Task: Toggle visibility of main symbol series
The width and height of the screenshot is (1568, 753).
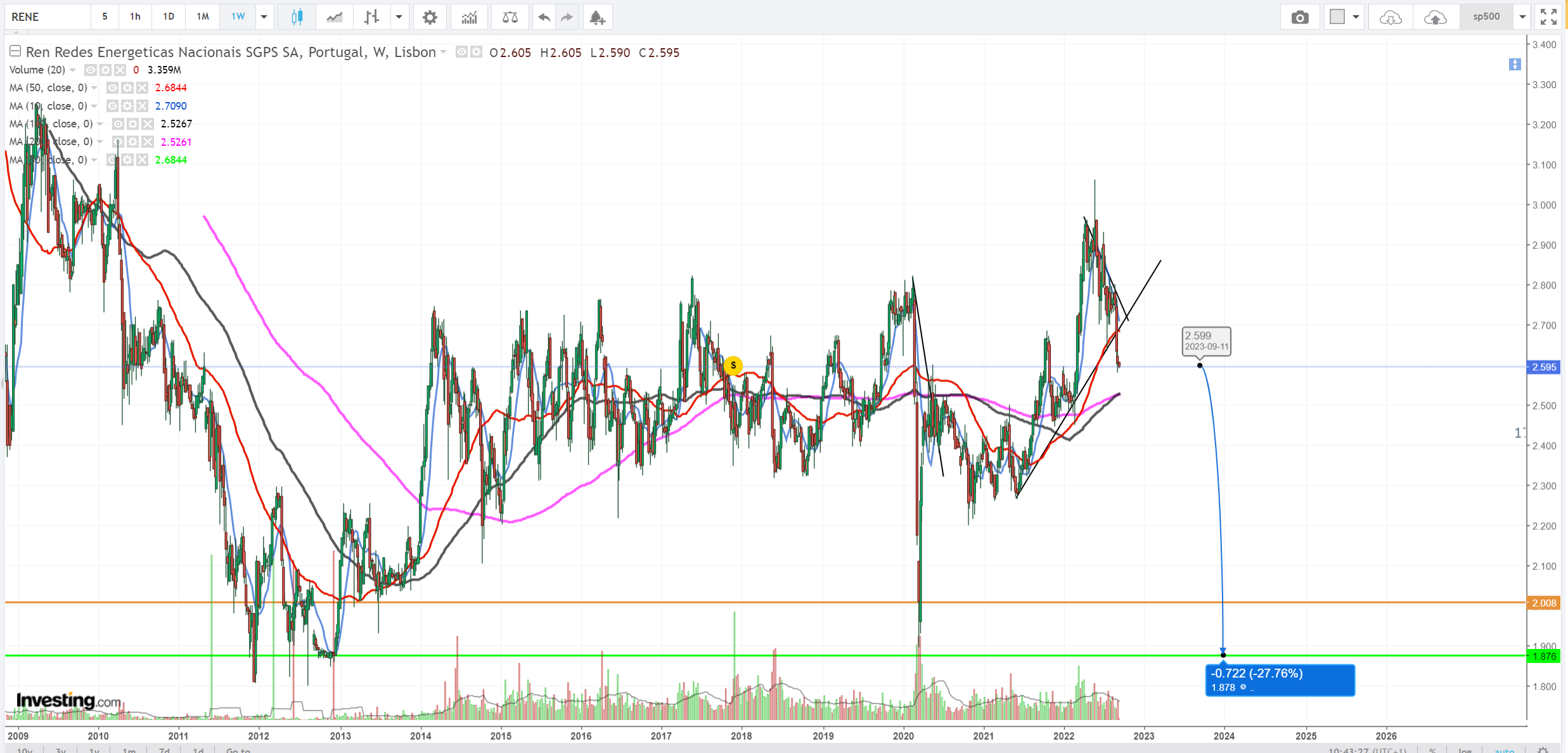Action: tap(461, 52)
